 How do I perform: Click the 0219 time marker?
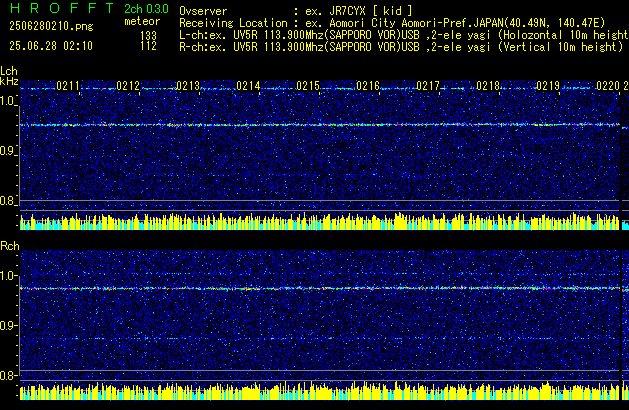point(548,86)
